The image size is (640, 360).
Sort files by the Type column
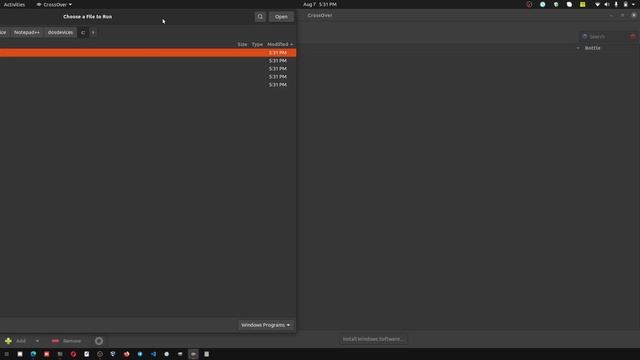click(257, 44)
